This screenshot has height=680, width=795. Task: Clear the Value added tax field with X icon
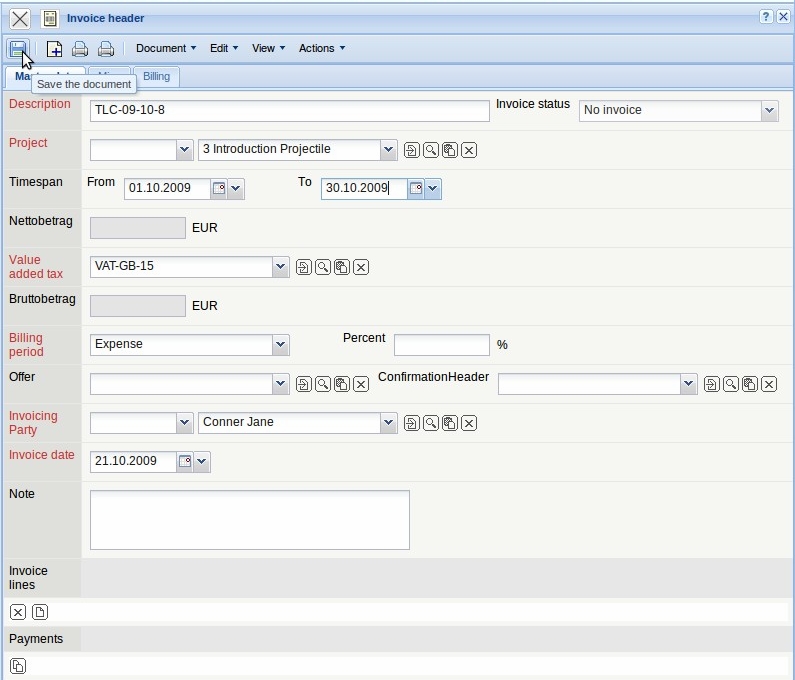click(362, 267)
